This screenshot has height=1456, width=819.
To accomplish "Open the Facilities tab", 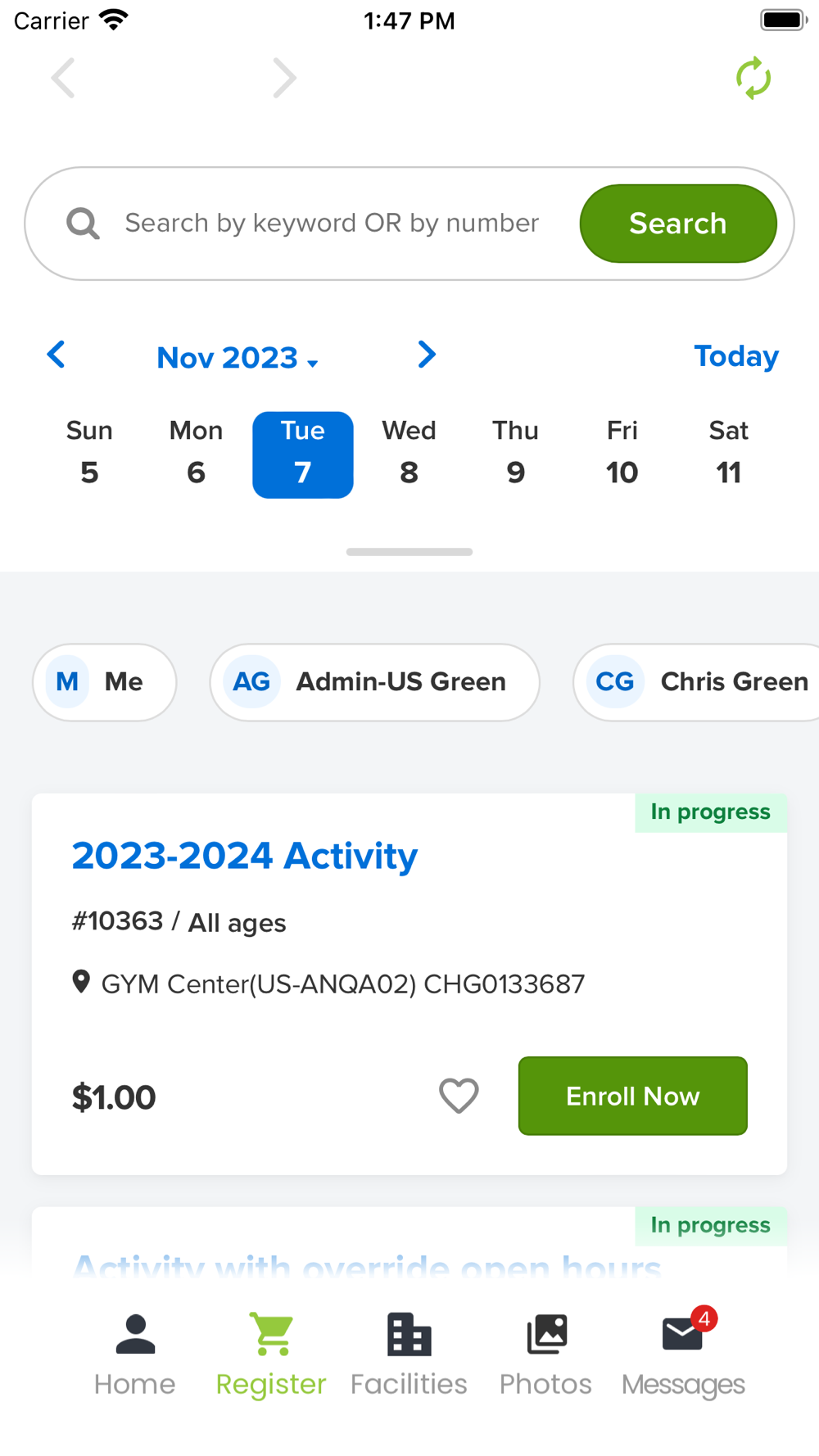I will tap(409, 1355).
